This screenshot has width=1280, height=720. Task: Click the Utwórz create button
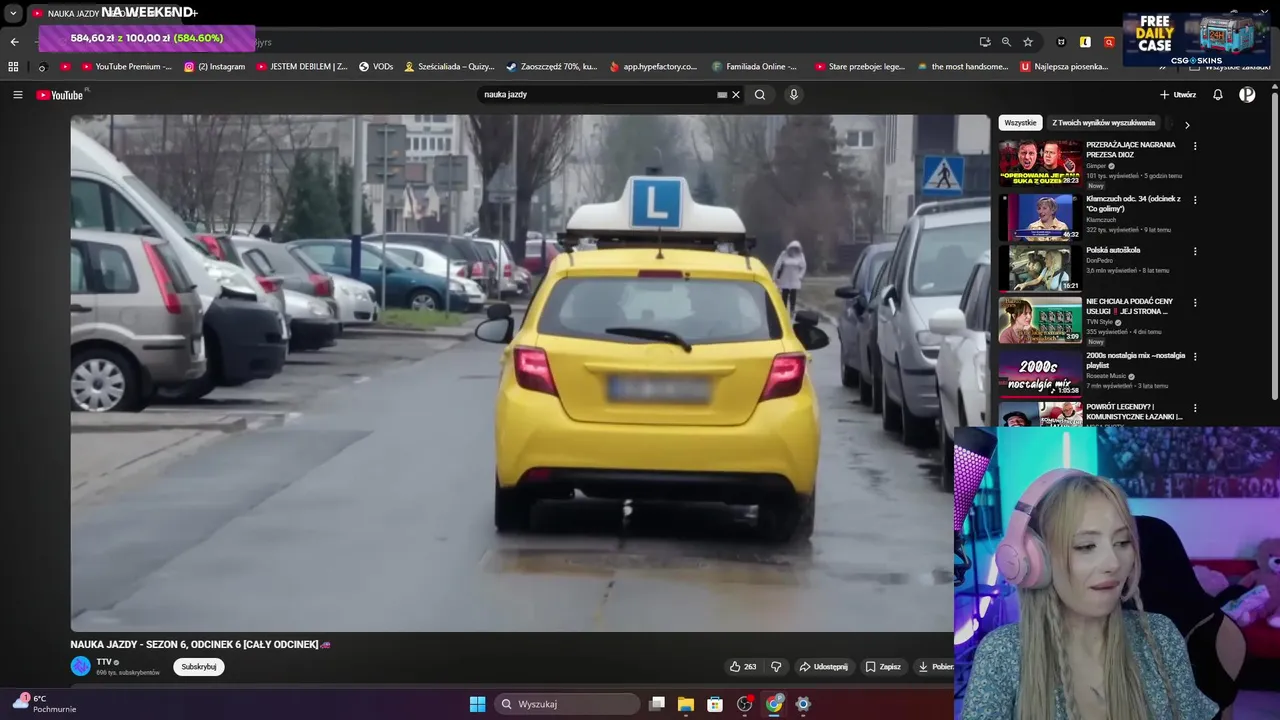point(1178,95)
